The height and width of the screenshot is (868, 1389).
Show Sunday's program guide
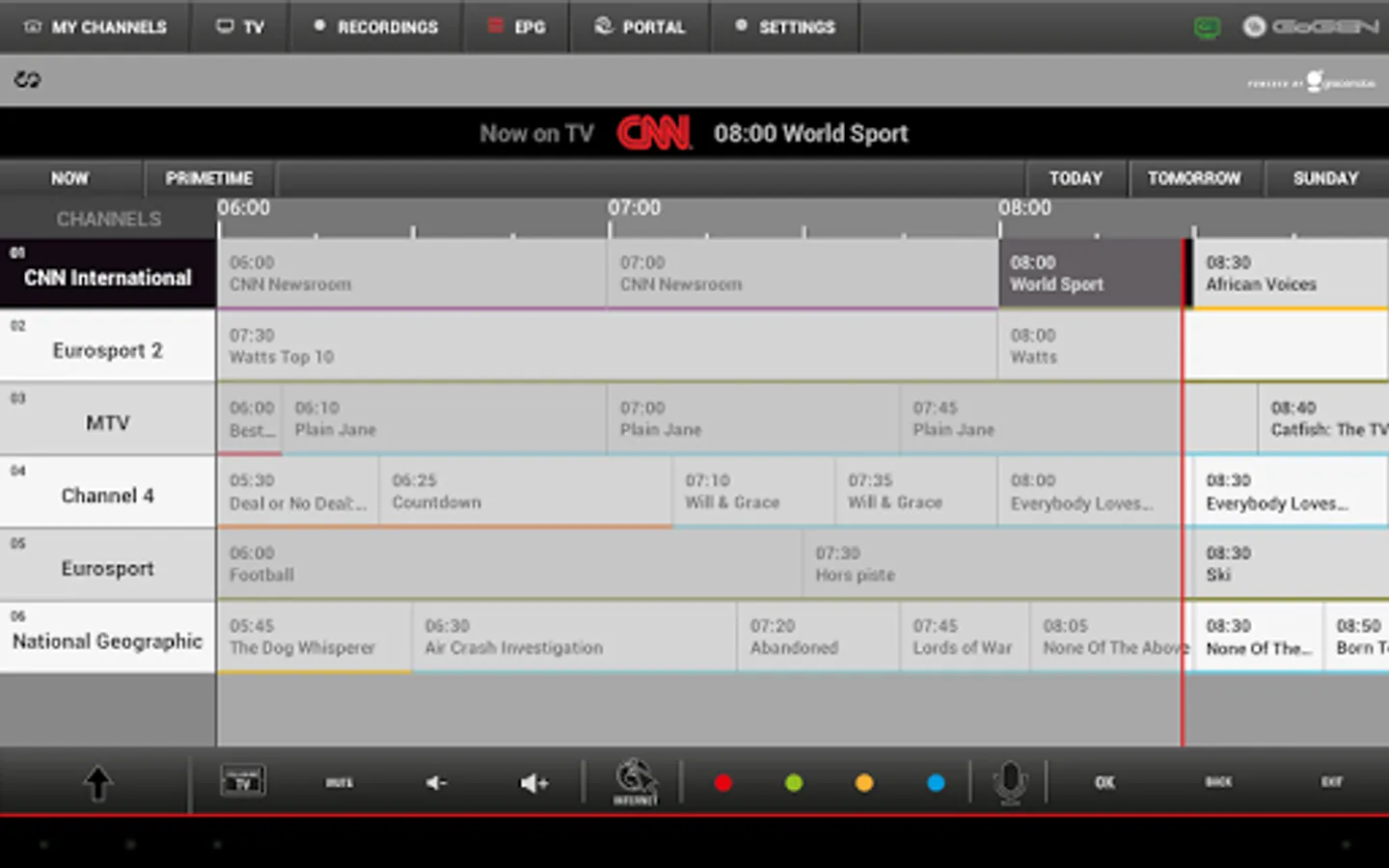[1325, 178]
